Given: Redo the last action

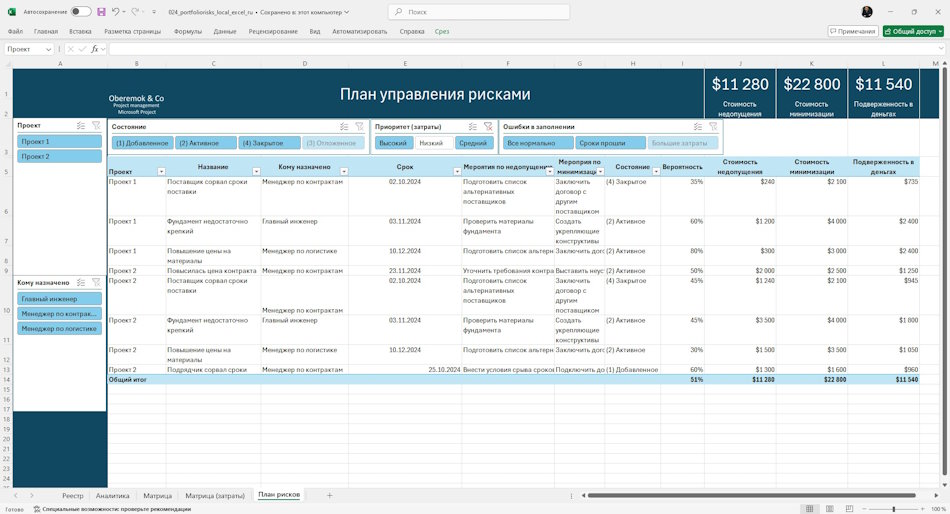Looking at the screenshot, I should click(x=135, y=12).
